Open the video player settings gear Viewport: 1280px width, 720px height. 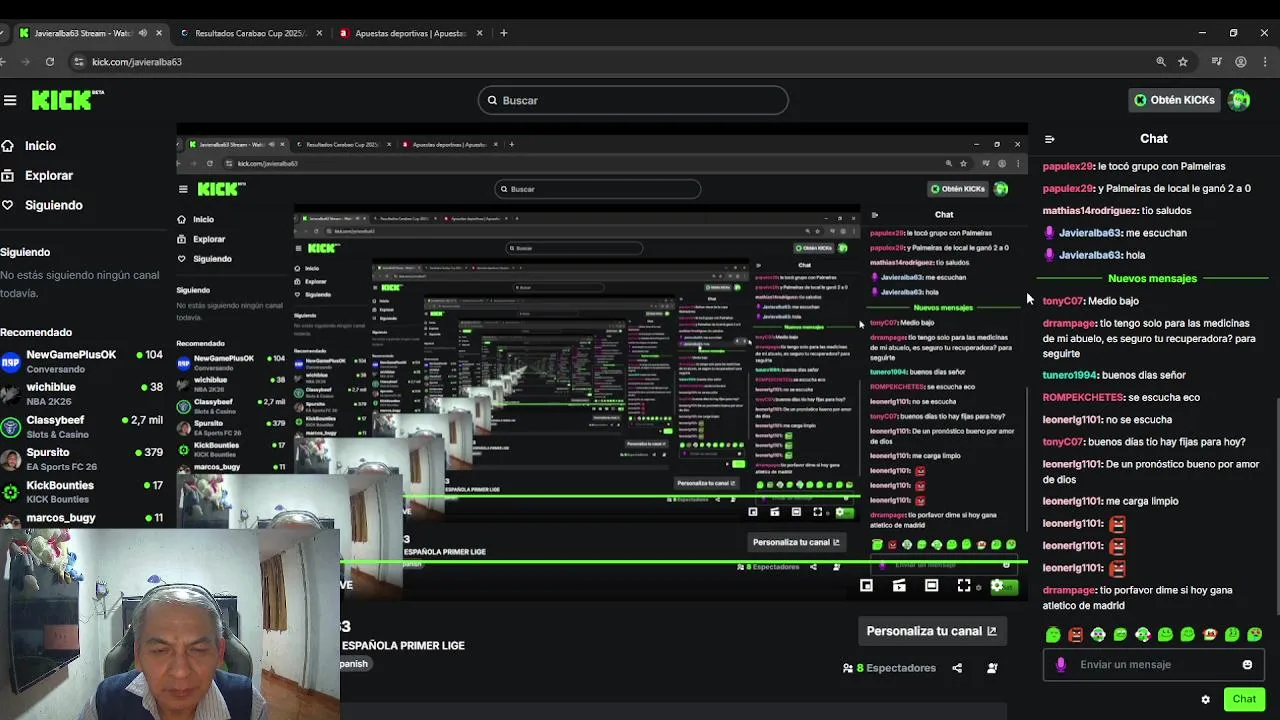(x=997, y=586)
